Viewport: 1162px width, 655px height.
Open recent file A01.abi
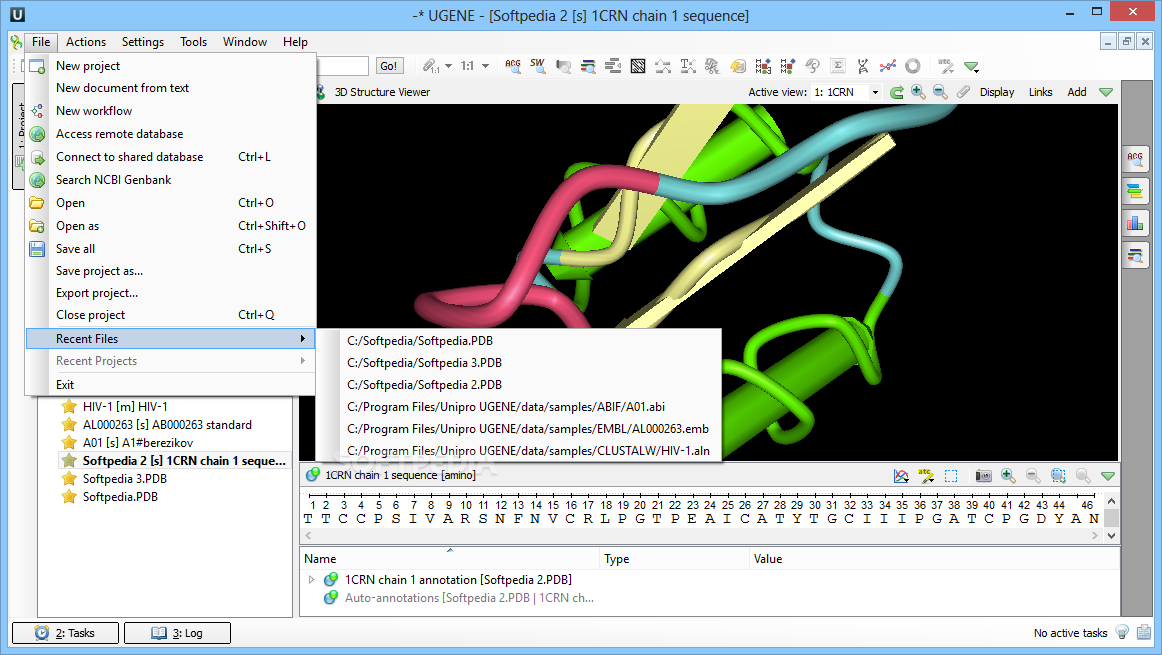click(x=518, y=407)
